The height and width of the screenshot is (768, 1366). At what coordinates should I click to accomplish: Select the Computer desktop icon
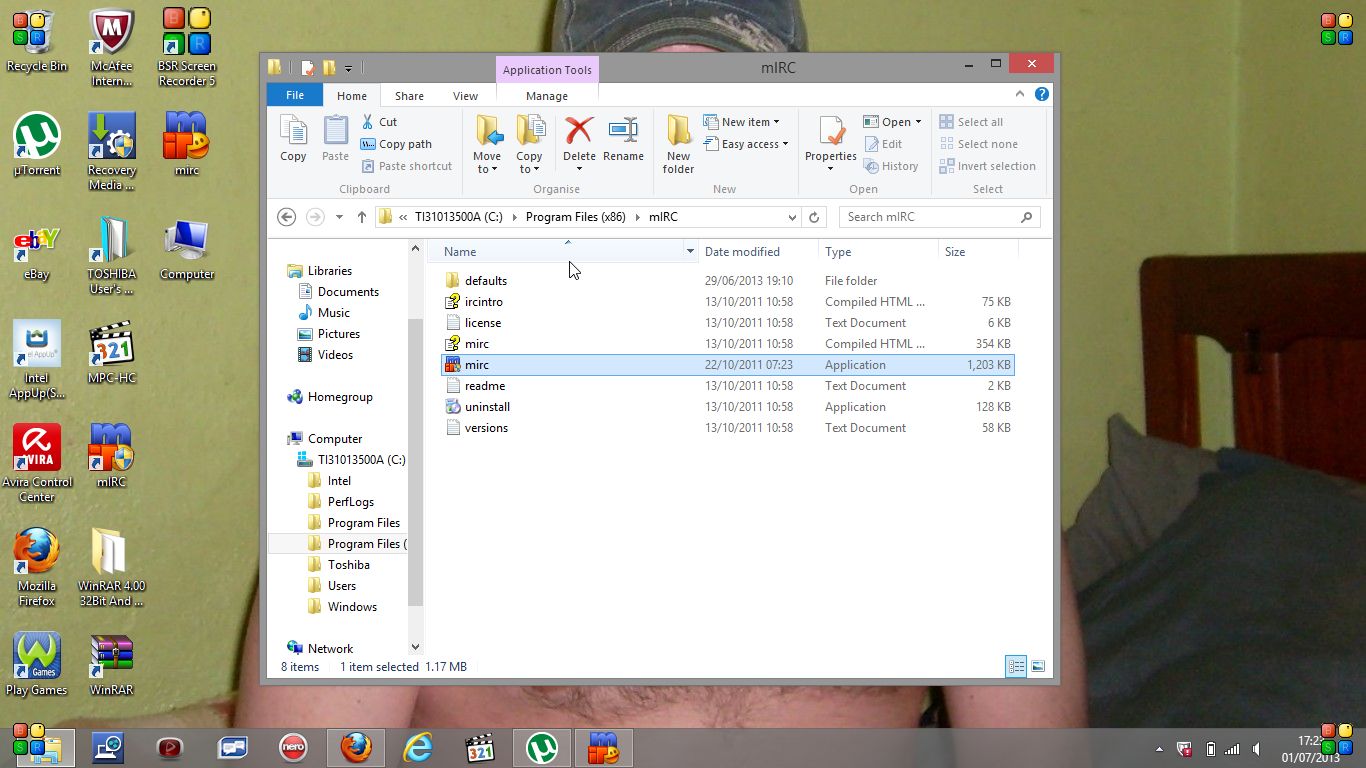point(187,250)
